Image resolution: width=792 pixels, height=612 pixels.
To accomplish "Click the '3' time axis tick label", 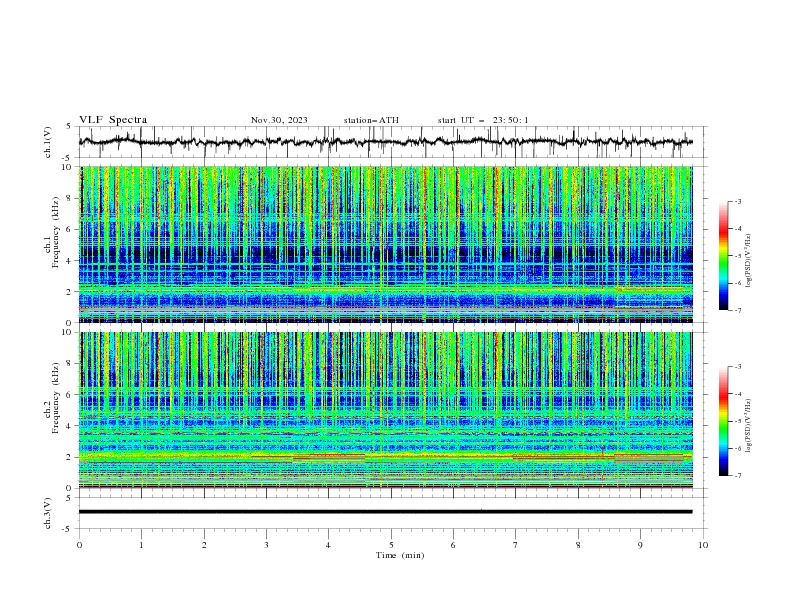I will pos(266,545).
